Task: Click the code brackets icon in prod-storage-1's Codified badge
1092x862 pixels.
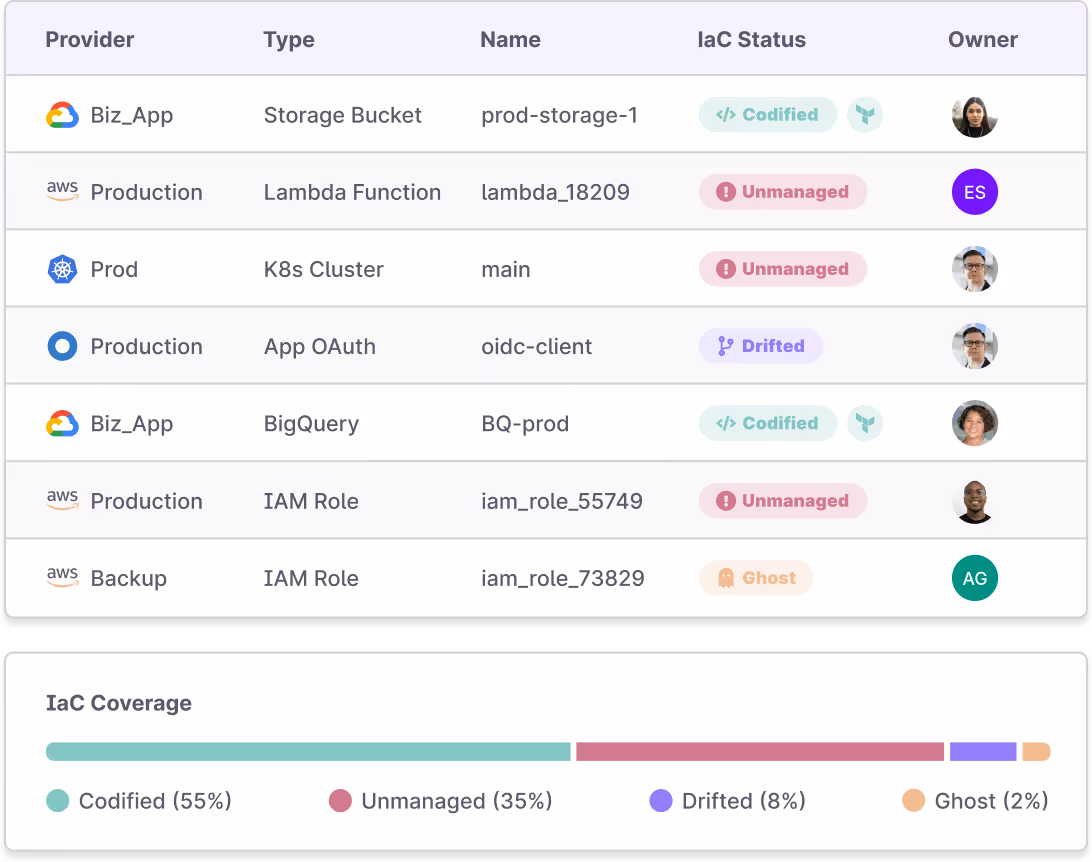Action: click(x=725, y=115)
